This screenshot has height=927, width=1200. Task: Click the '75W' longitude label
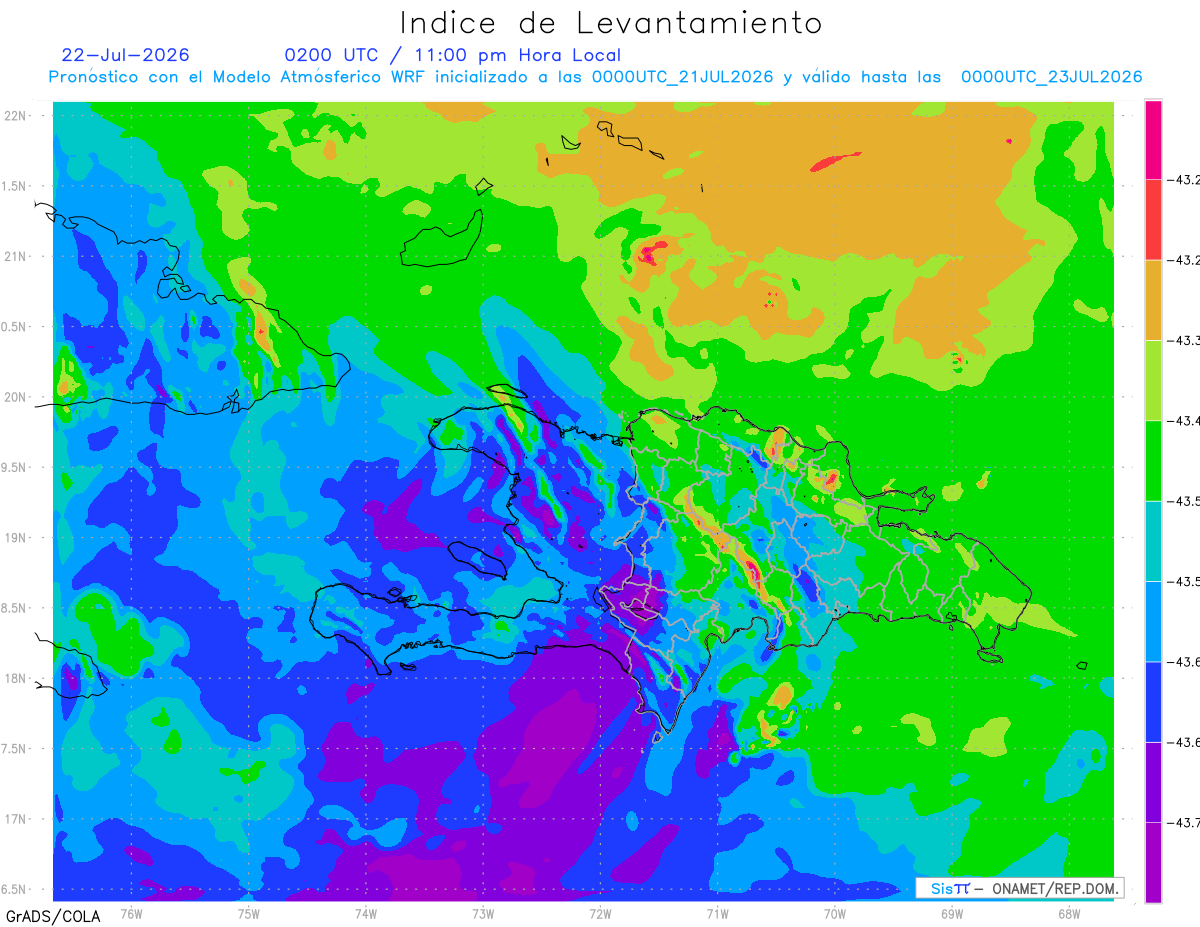(249, 913)
